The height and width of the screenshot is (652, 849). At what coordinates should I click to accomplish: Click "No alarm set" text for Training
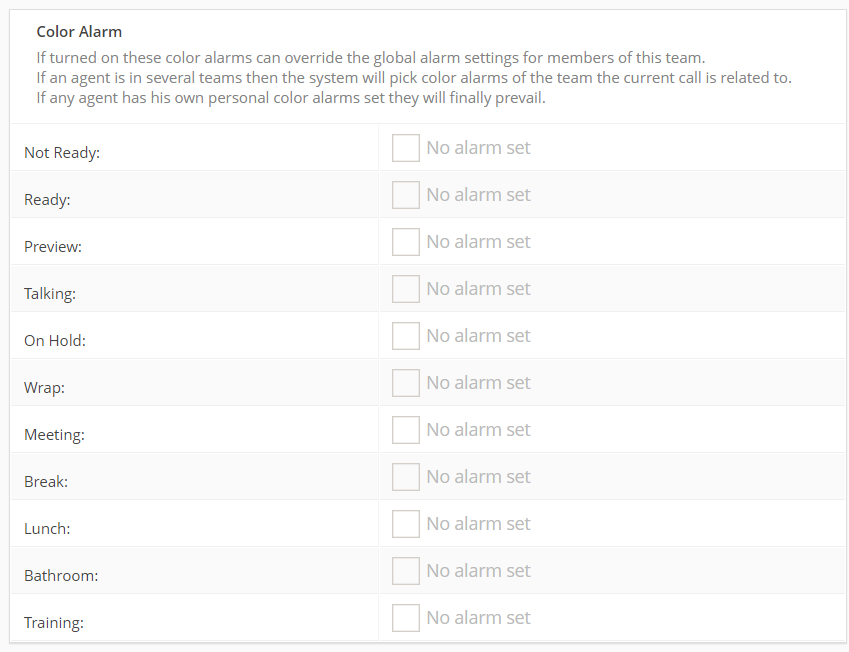click(x=478, y=617)
